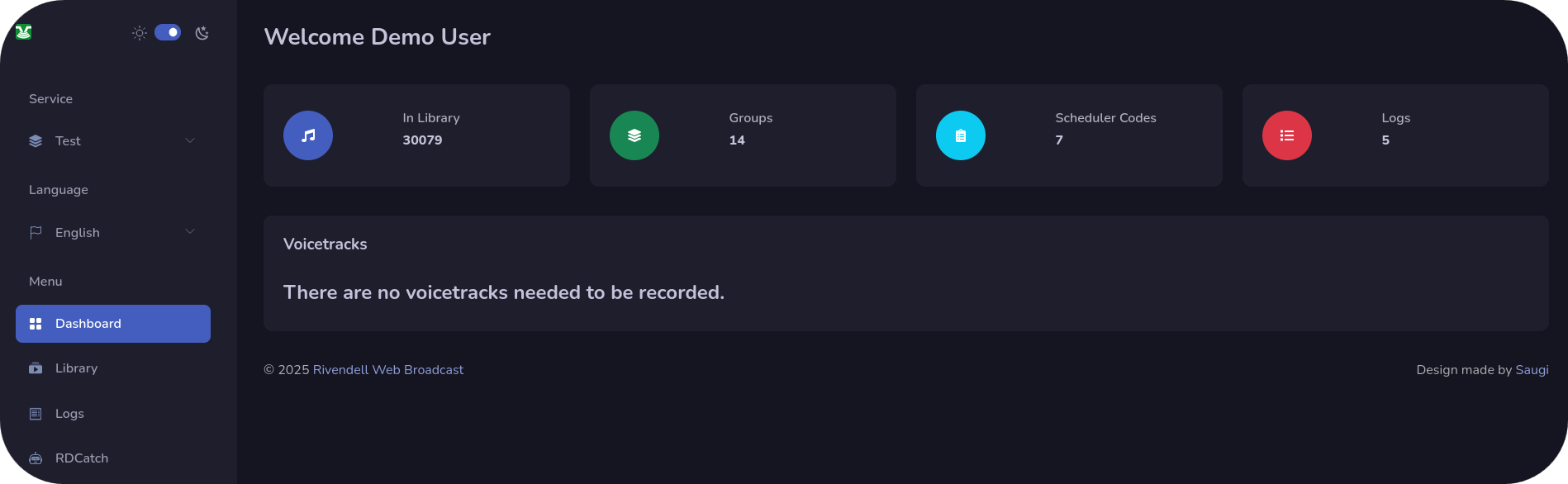Screen dimensions: 1568x484
Task: Click the blue music note In Library icon
Action: click(x=308, y=135)
